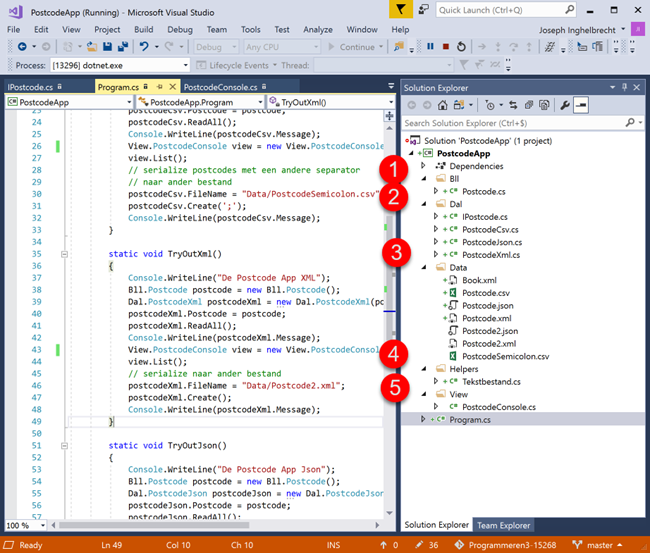Select Book.xml in Data folder
Viewport: 650px width, 553px height.
(479, 280)
